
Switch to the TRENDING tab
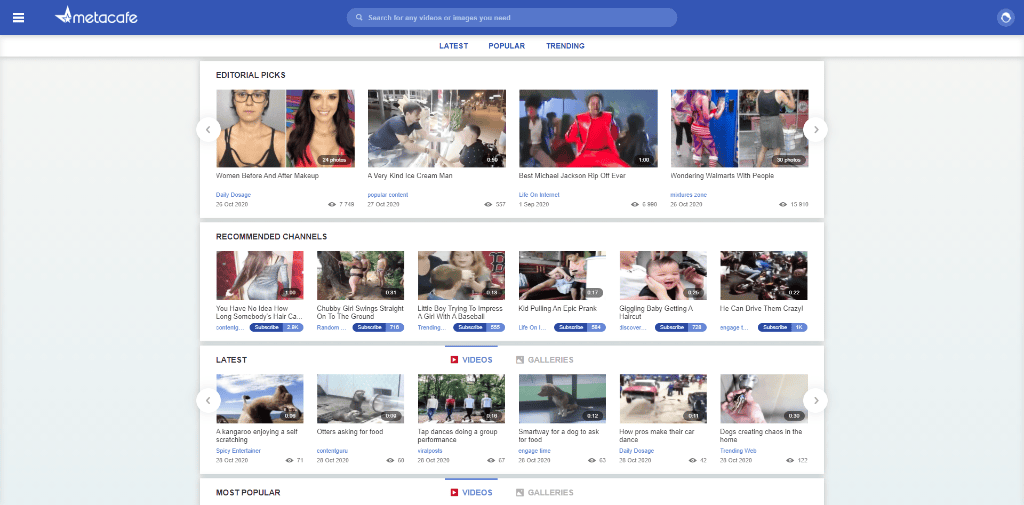click(x=566, y=46)
